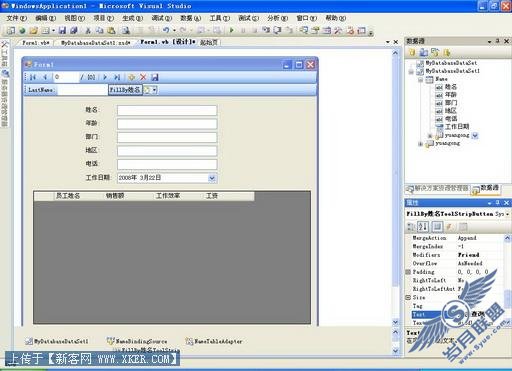Expand the Size property row
This screenshot has width=512, height=371.
(408, 297)
